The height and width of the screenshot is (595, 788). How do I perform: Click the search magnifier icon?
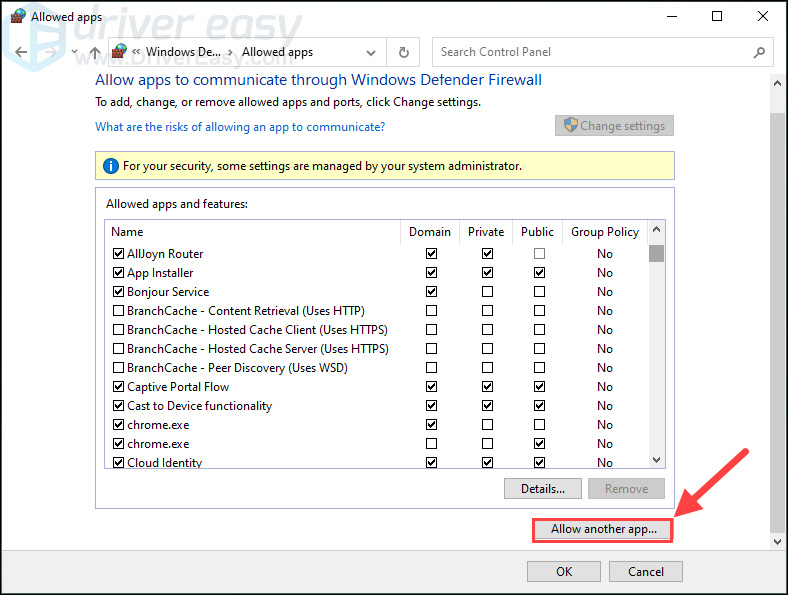coord(759,52)
